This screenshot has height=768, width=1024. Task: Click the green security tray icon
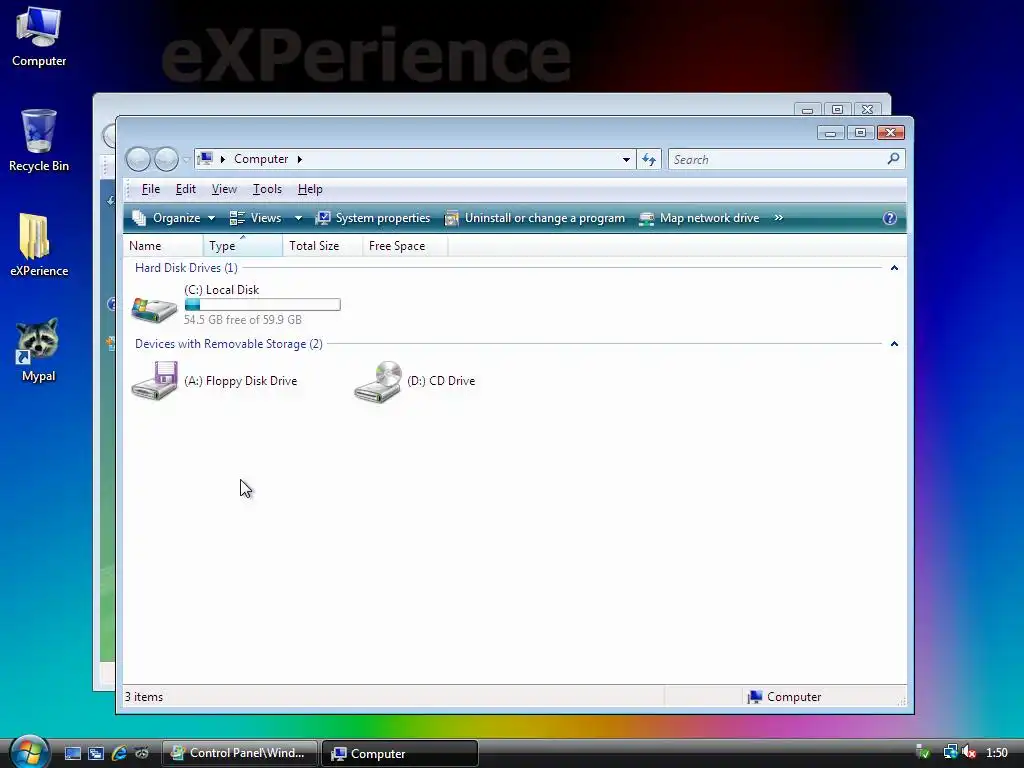[923, 753]
